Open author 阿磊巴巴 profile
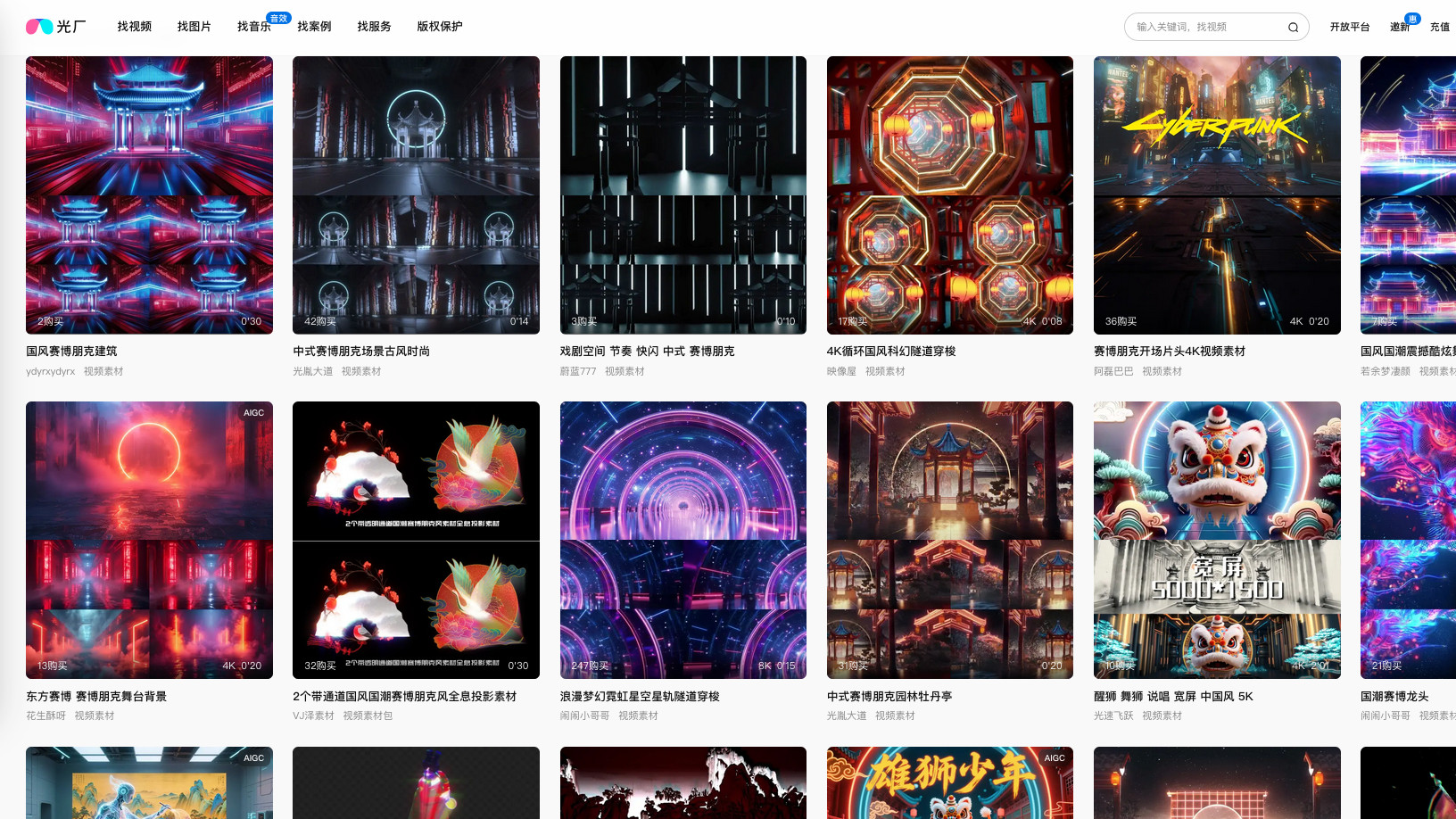This screenshot has width=1456, height=819. (1113, 371)
